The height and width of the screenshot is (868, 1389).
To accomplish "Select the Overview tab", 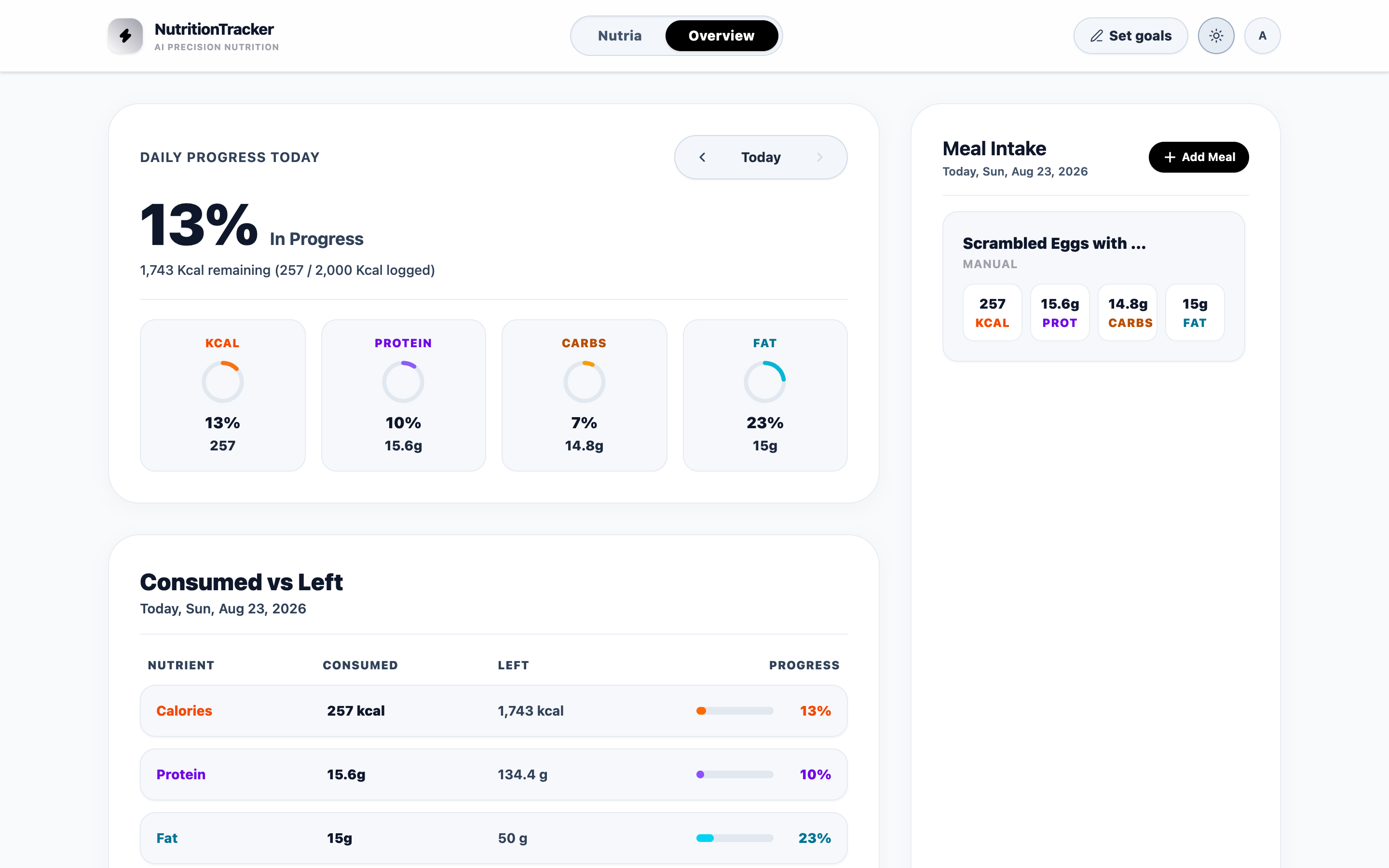I will pyautogui.click(x=722, y=36).
